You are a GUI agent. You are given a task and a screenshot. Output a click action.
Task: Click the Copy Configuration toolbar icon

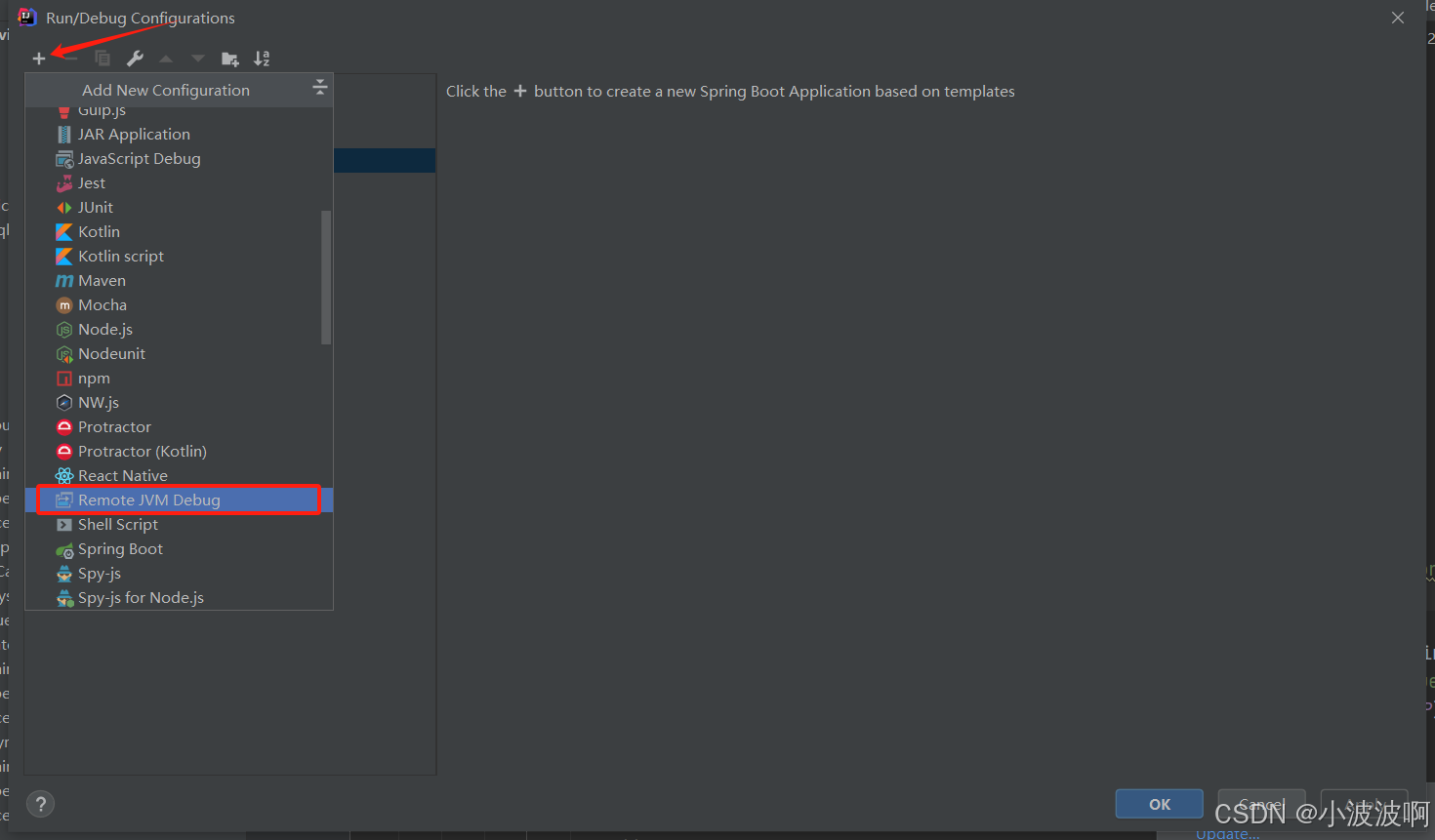pos(102,59)
